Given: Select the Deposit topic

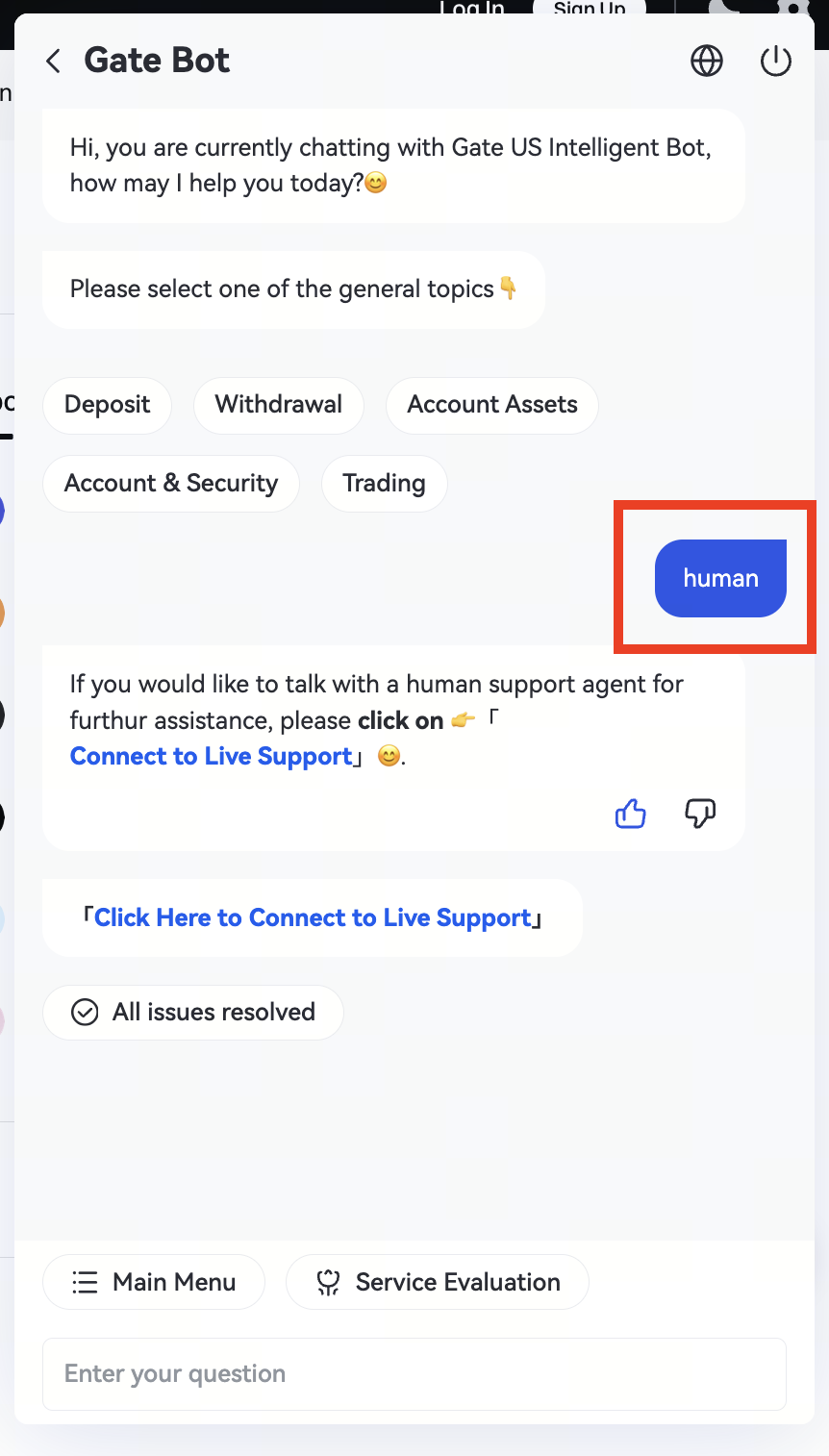Looking at the screenshot, I should point(107,405).
